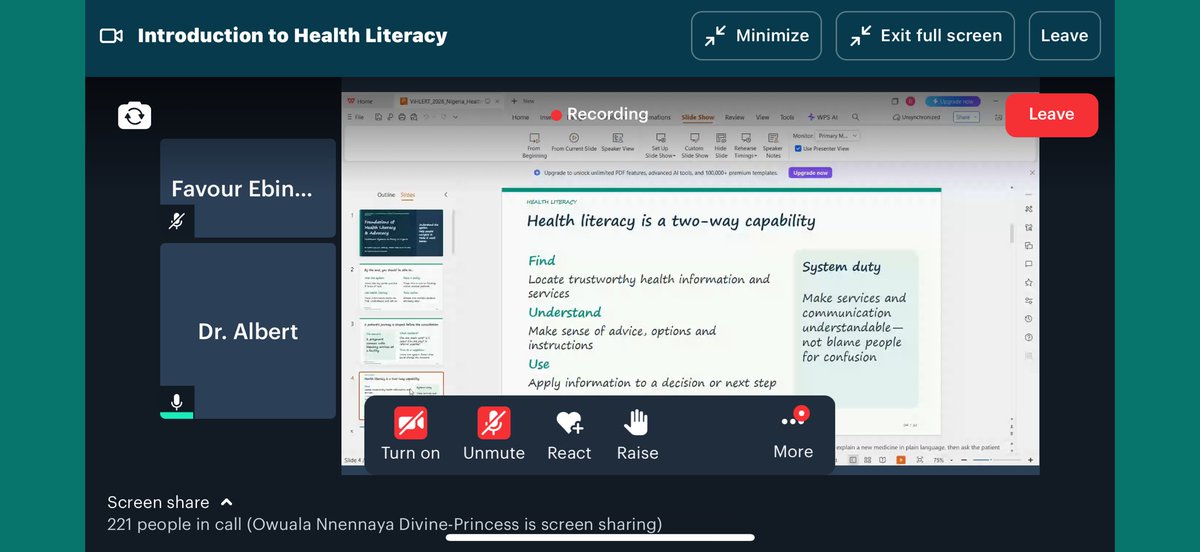Image resolution: width=1200 pixels, height=552 pixels.
Task: Select slide 1 thumbnail Foundations of Health Literacy
Action: [401, 232]
